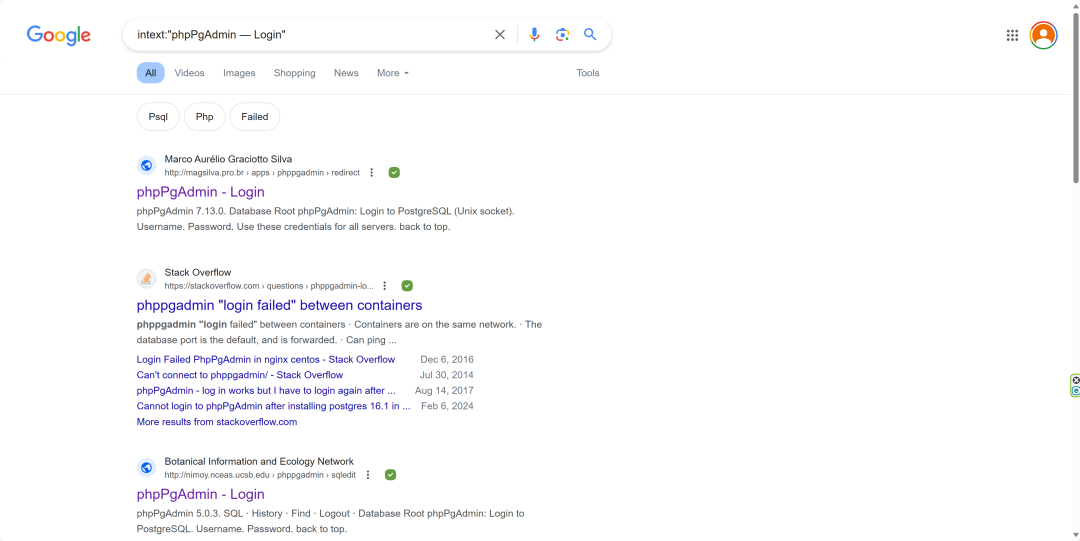
Task: Click the Jul 30, 2014 date
Action: click(x=446, y=375)
